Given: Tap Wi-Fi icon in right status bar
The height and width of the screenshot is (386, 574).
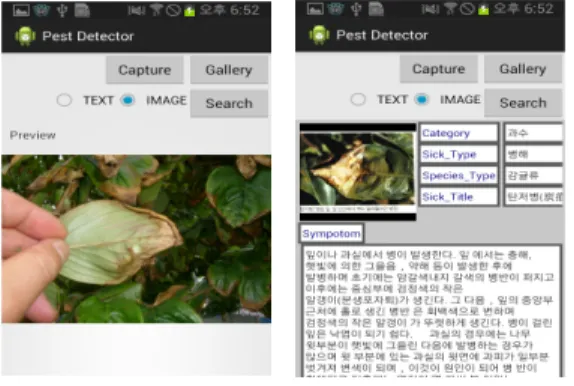Looking at the screenshot, I should tap(450, 9).
